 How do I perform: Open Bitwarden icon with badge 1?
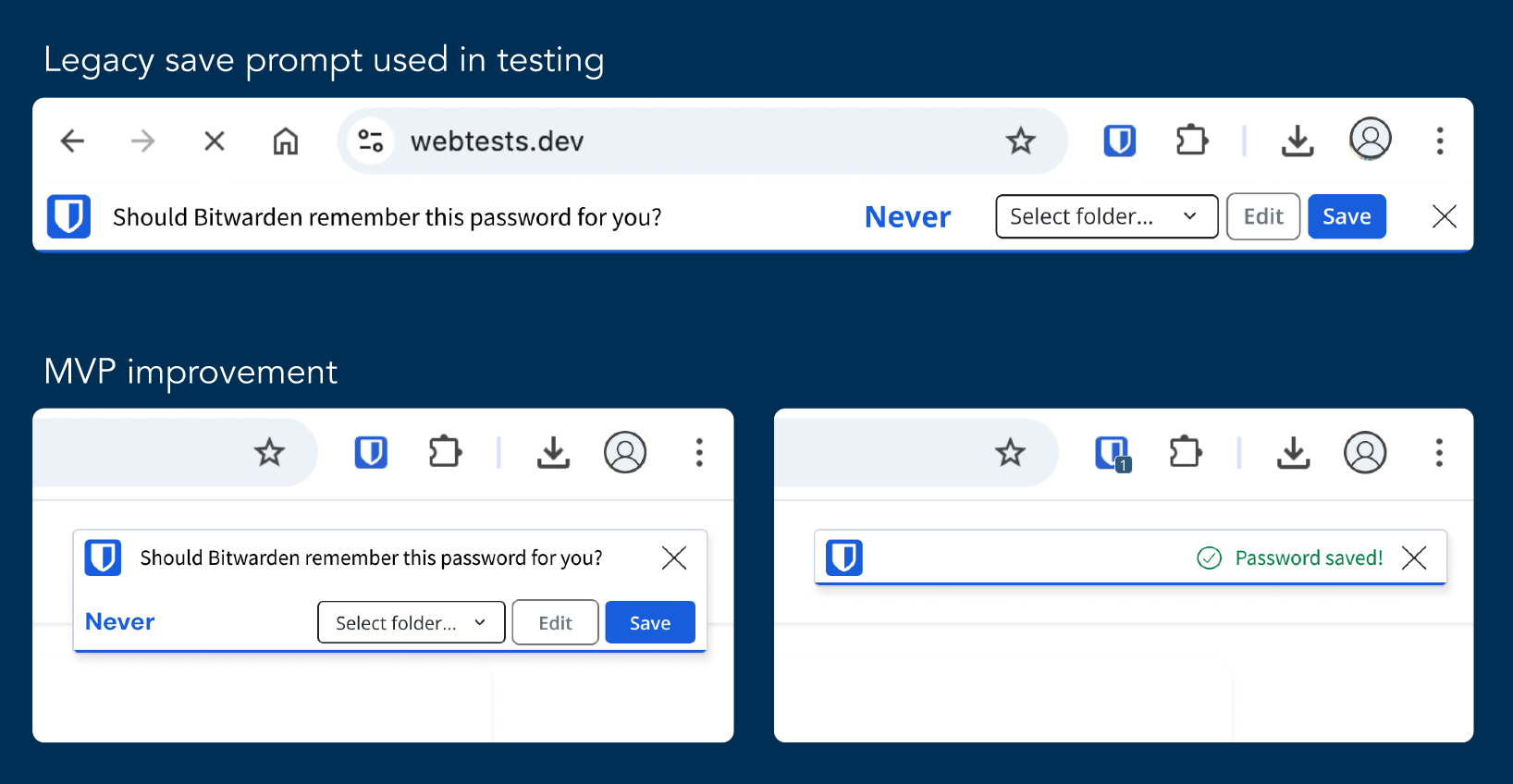click(1113, 453)
